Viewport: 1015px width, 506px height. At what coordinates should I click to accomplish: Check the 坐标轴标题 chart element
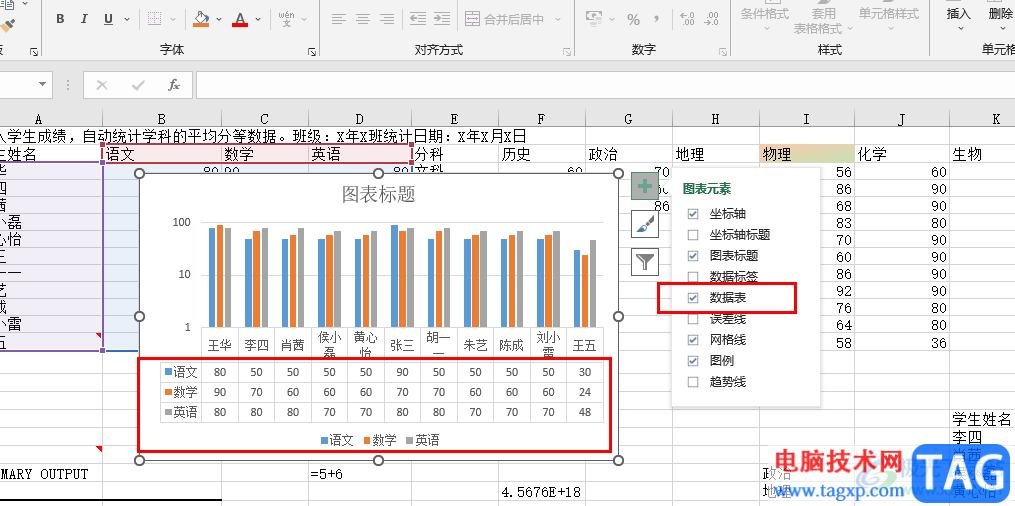click(693, 235)
